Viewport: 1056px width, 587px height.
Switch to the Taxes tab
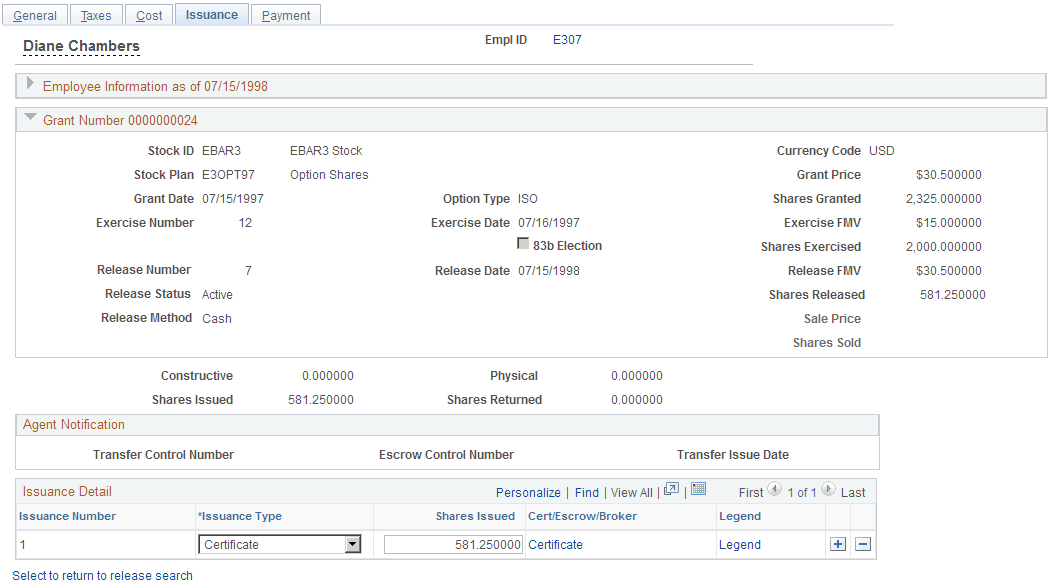[96, 14]
